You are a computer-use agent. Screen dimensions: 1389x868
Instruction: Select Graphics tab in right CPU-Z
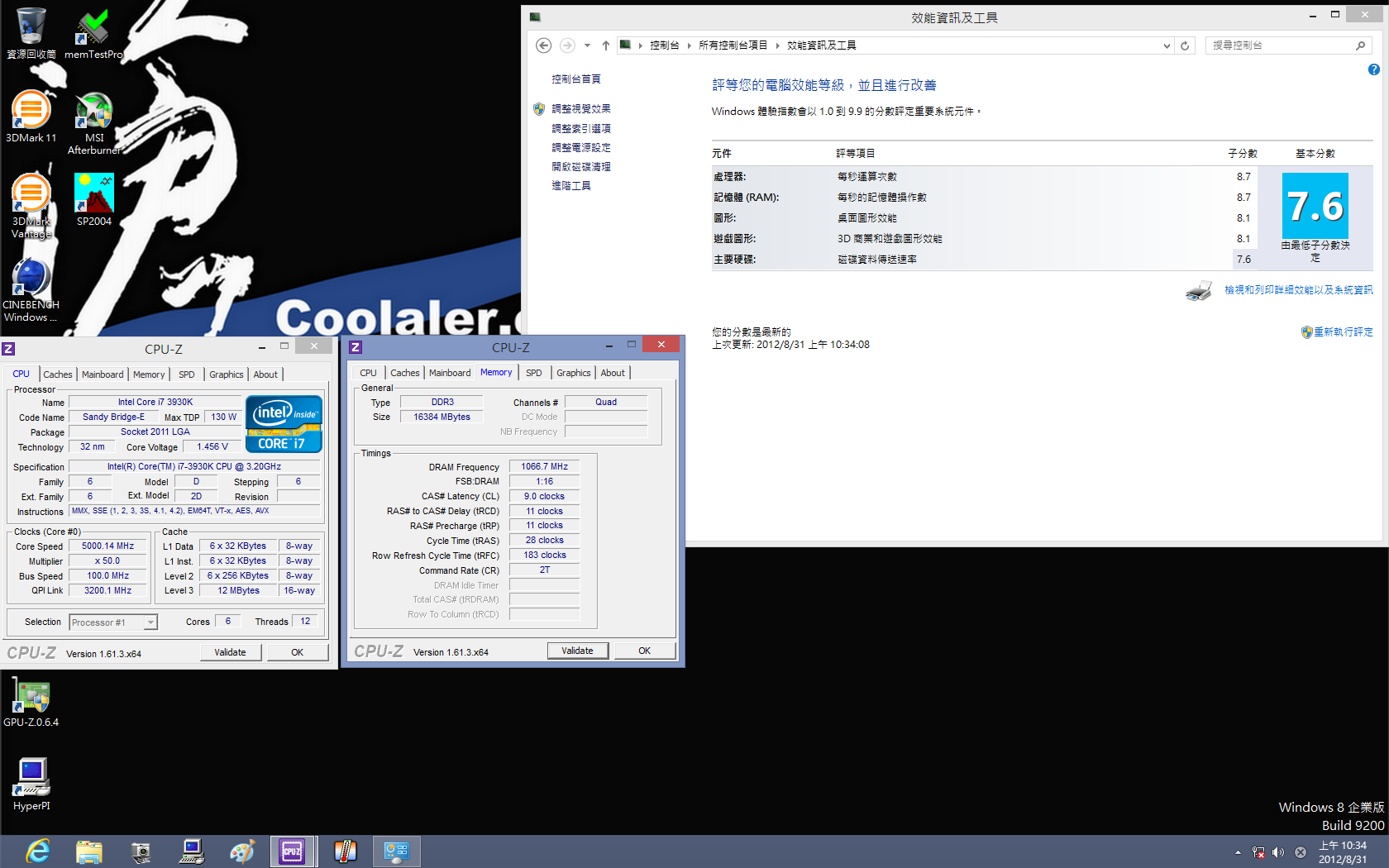click(x=574, y=373)
